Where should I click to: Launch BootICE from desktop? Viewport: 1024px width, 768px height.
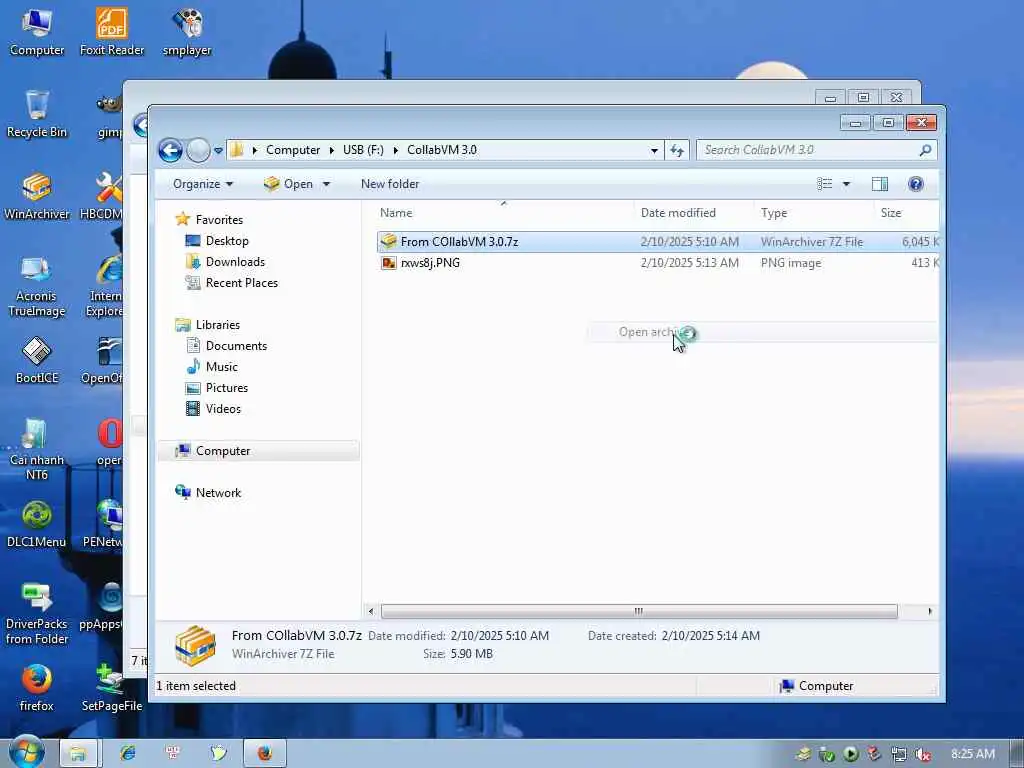[37, 360]
